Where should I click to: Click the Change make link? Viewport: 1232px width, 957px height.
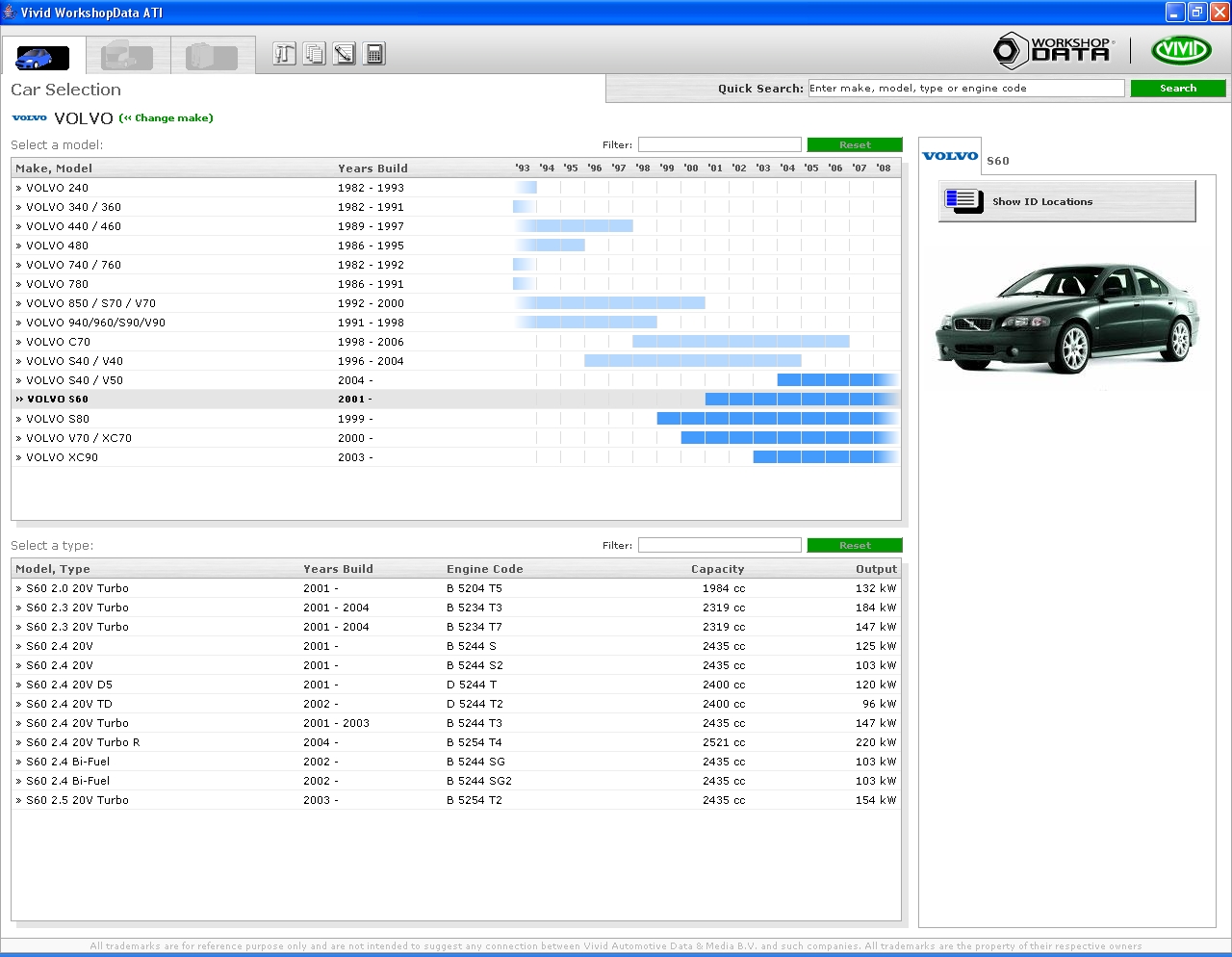click(x=167, y=117)
